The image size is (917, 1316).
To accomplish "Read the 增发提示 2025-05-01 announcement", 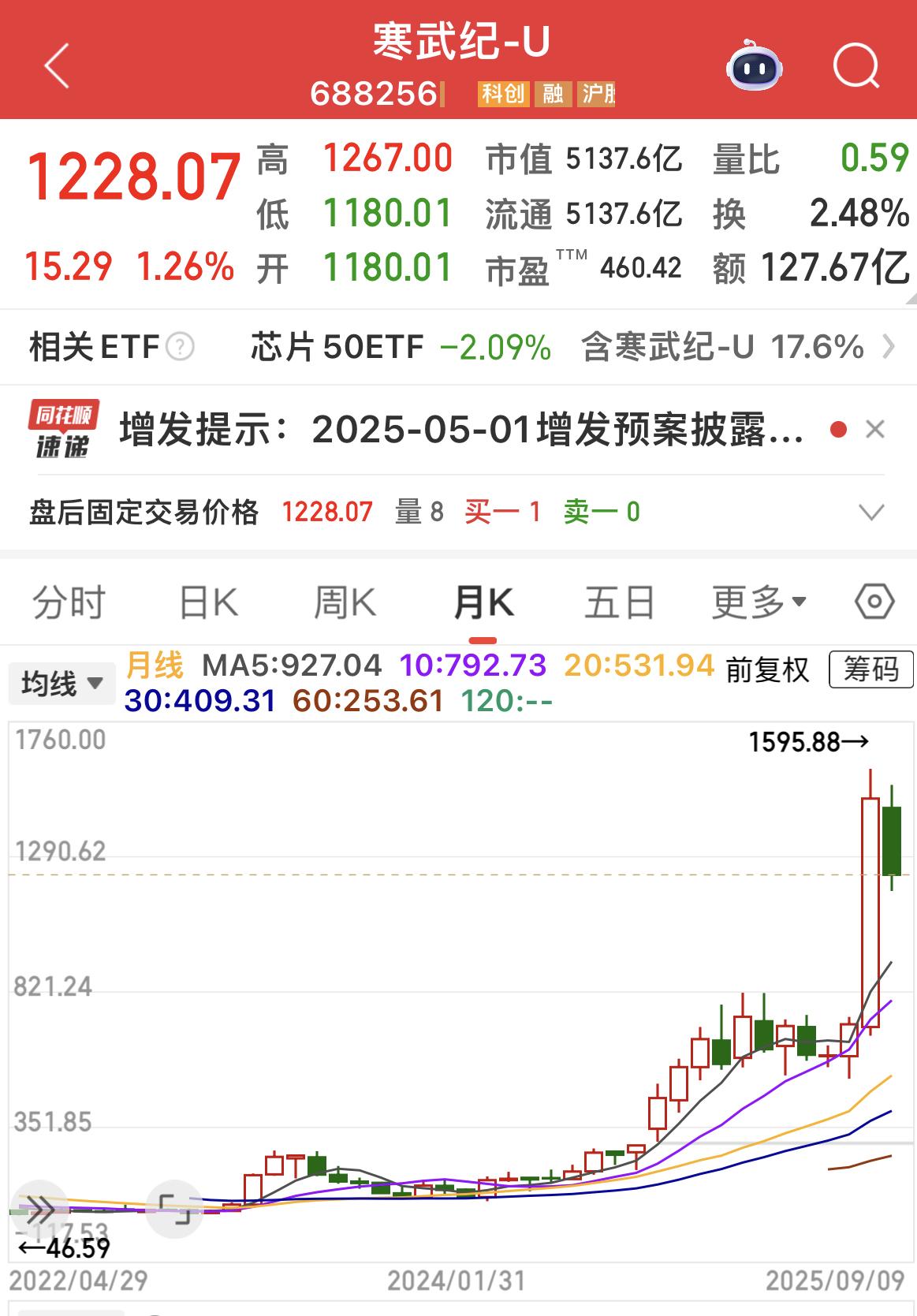I will [462, 430].
